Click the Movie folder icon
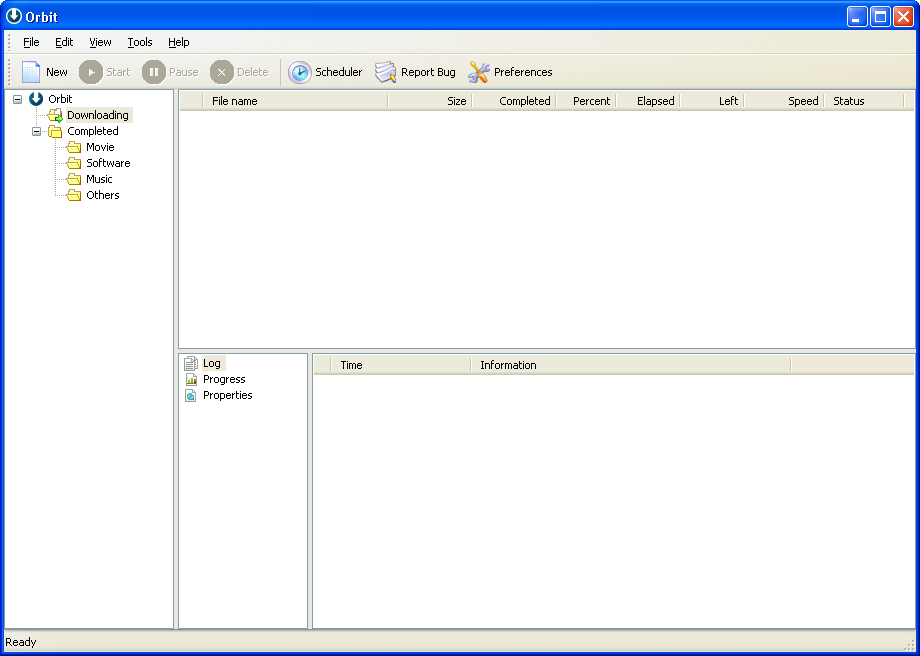Viewport: 920px width, 656px height. tap(74, 147)
